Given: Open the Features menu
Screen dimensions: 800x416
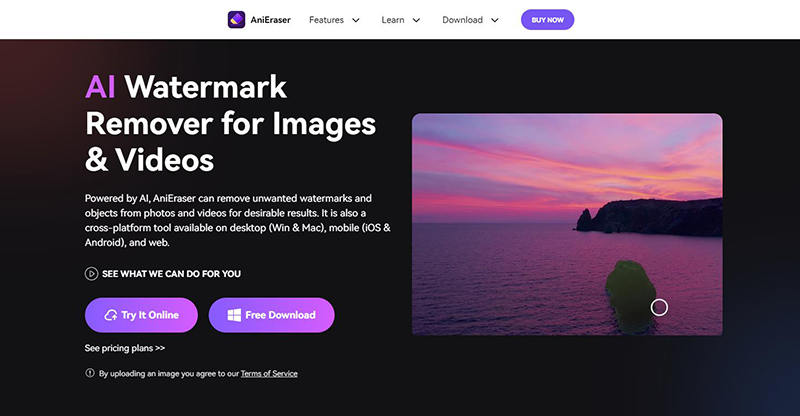Looking at the screenshot, I should point(326,20).
